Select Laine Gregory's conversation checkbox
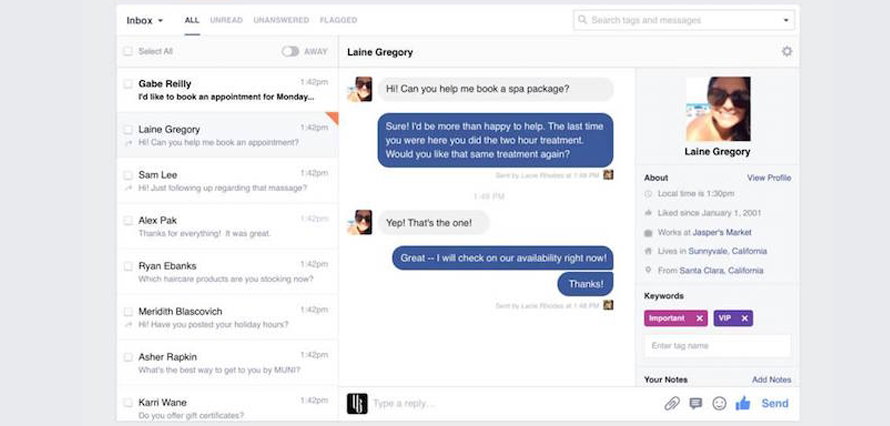 click(128, 129)
